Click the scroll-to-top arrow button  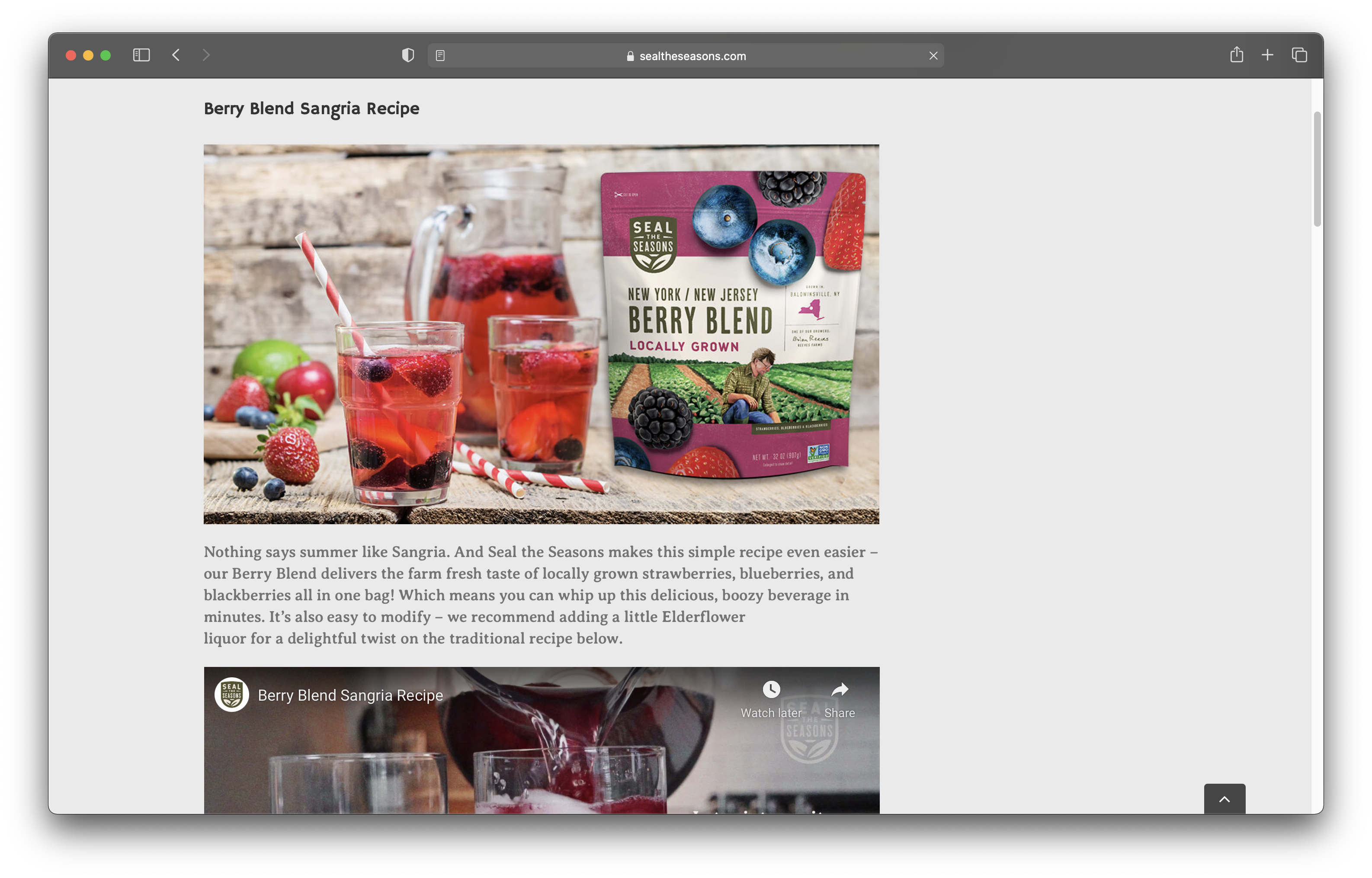(1225, 799)
